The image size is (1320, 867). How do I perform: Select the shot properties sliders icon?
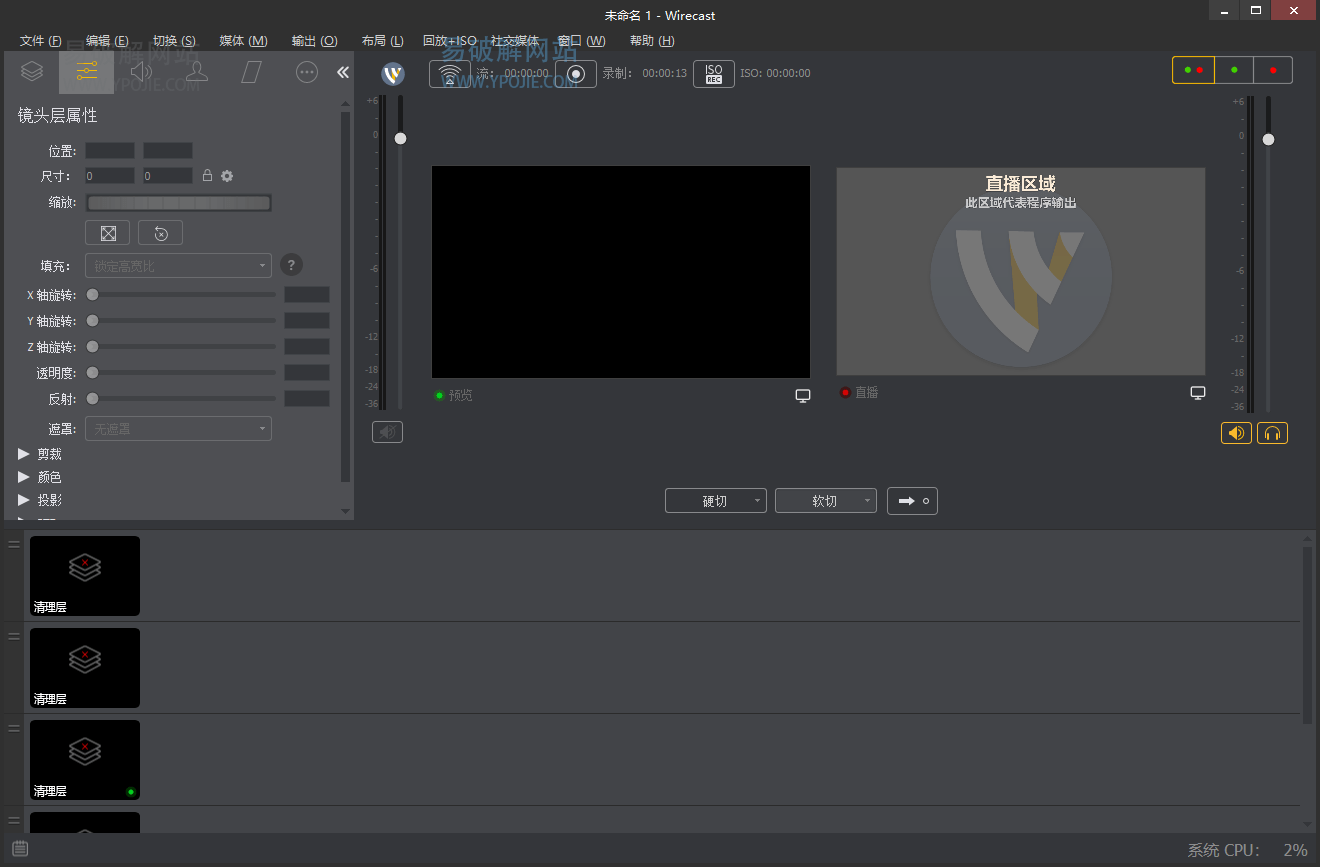coord(86,71)
